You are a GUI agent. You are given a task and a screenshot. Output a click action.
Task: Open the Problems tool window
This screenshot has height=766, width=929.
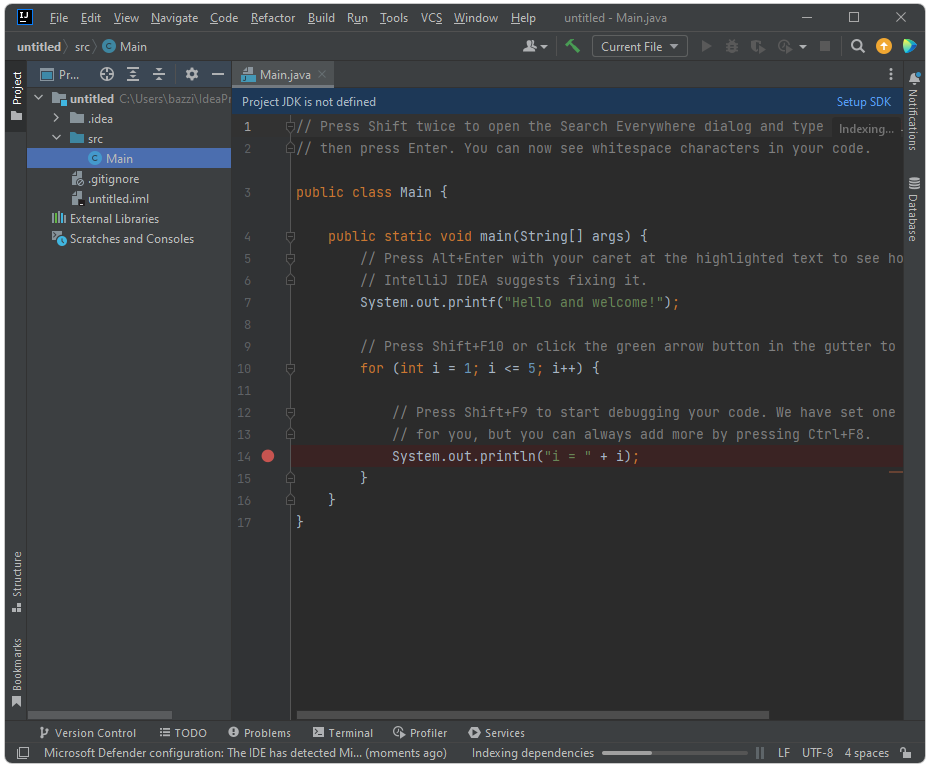tap(260, 733)
